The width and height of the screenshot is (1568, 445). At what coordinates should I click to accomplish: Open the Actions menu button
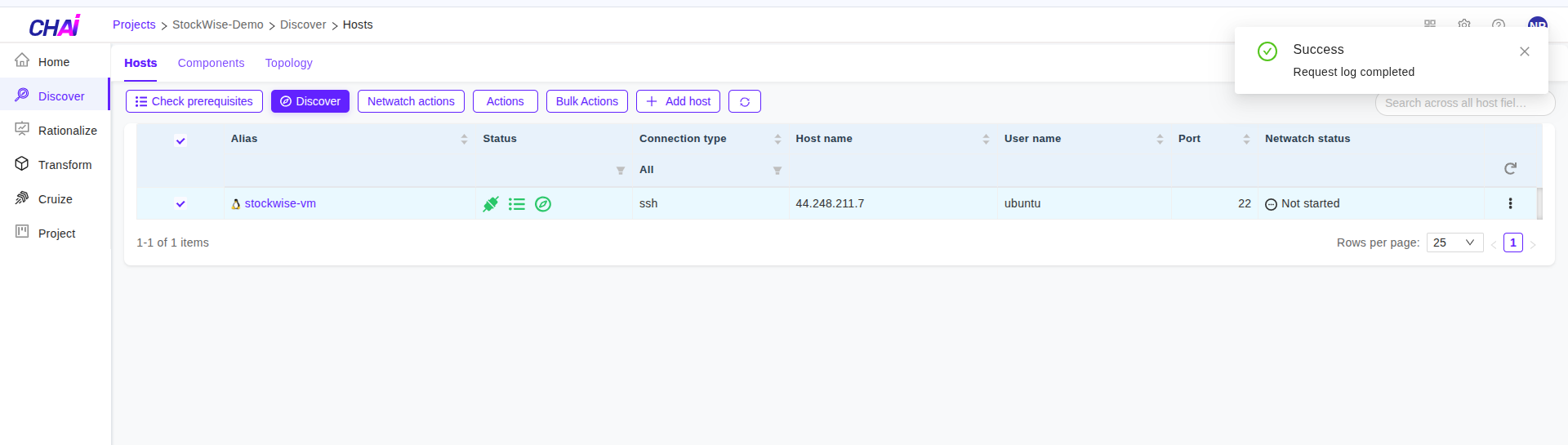click(506, 101)
